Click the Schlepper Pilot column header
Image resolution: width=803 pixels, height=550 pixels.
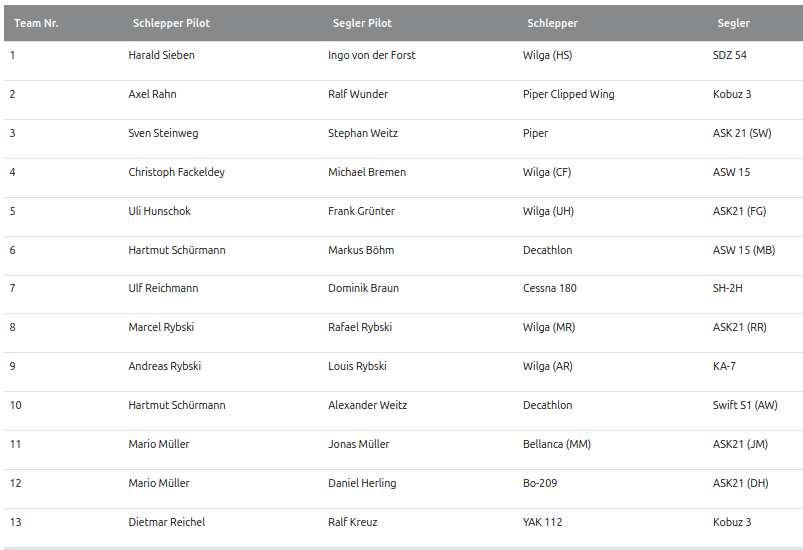coord(171,23)
